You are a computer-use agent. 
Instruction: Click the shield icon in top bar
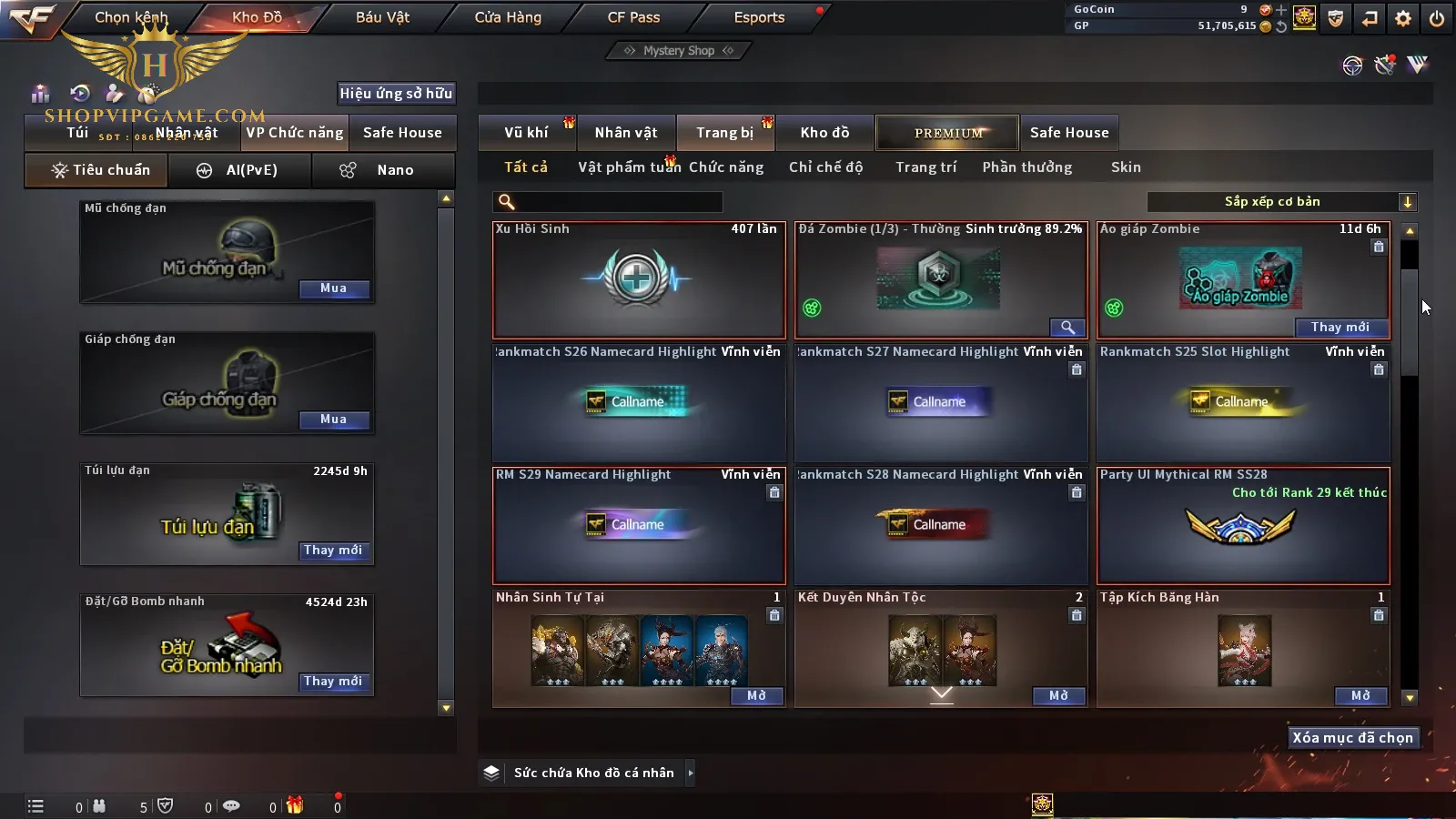[1336, 18]
